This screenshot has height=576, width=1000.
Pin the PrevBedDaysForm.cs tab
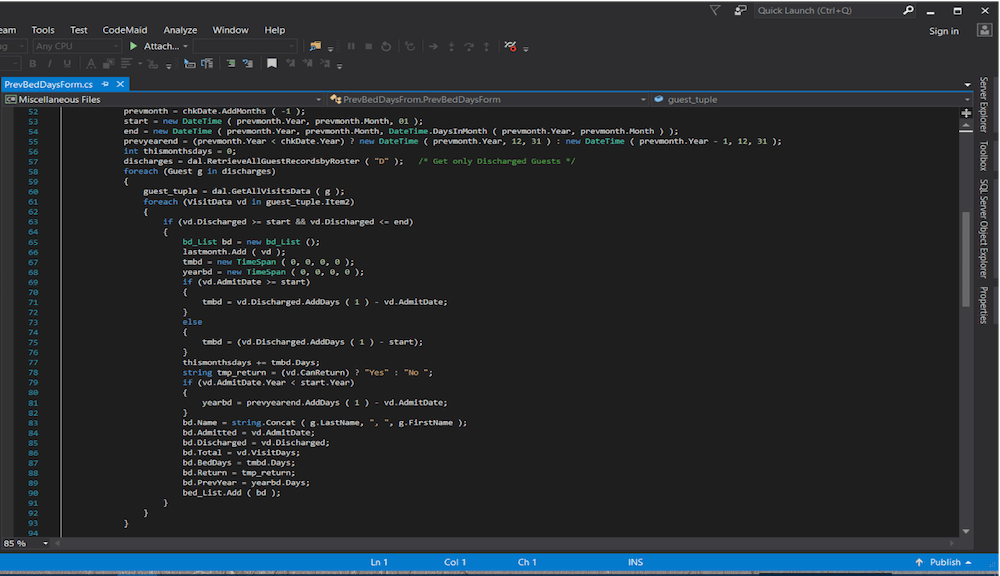106,85
